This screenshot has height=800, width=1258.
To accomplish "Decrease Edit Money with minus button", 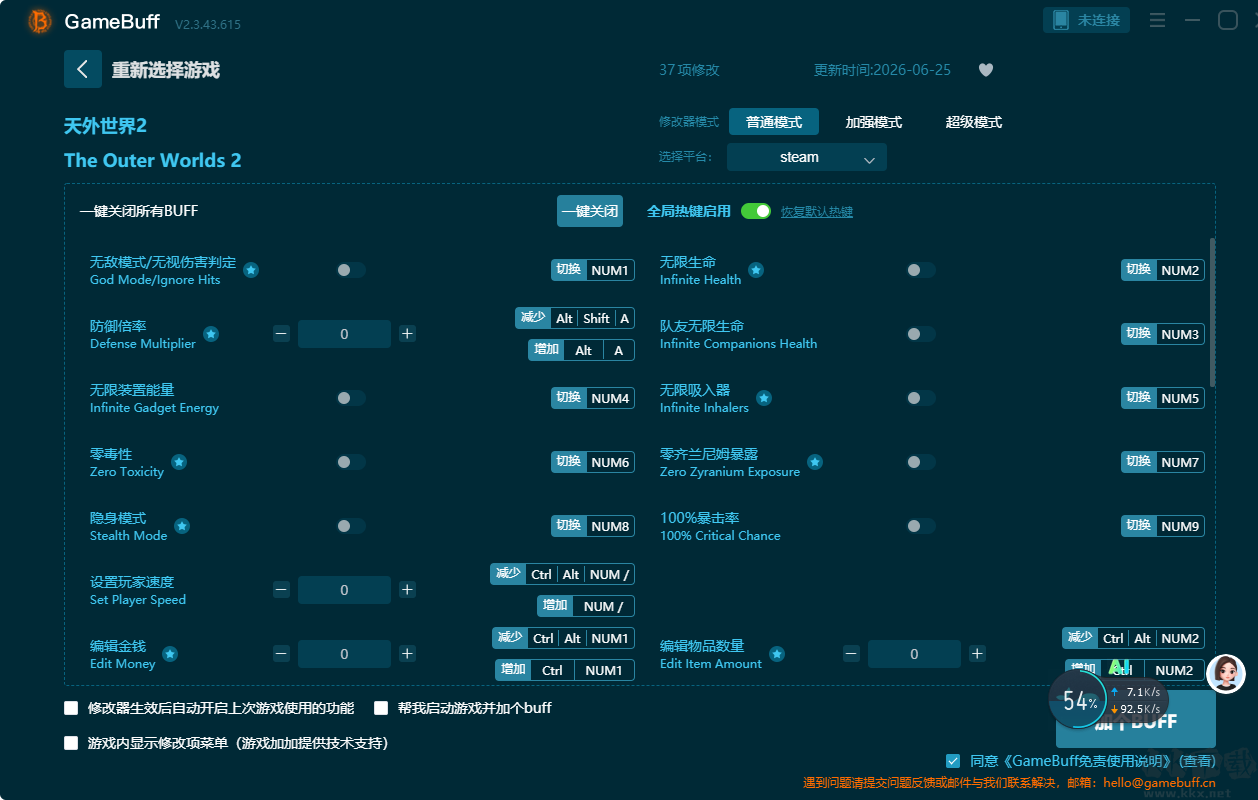I will (281, 654).
